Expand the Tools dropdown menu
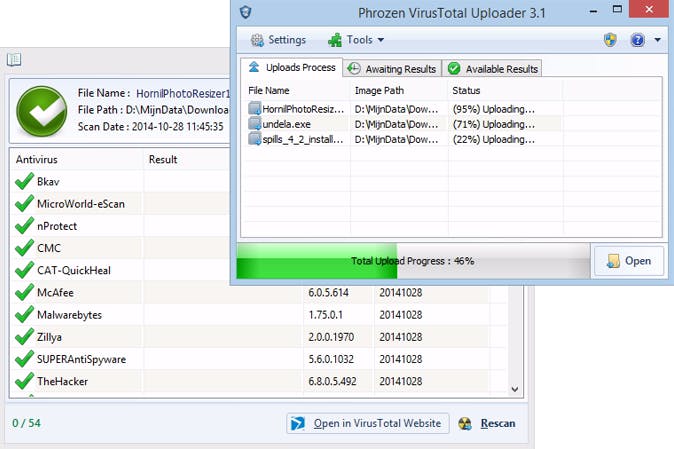The image size is (674, 449). tap(356, 40)
